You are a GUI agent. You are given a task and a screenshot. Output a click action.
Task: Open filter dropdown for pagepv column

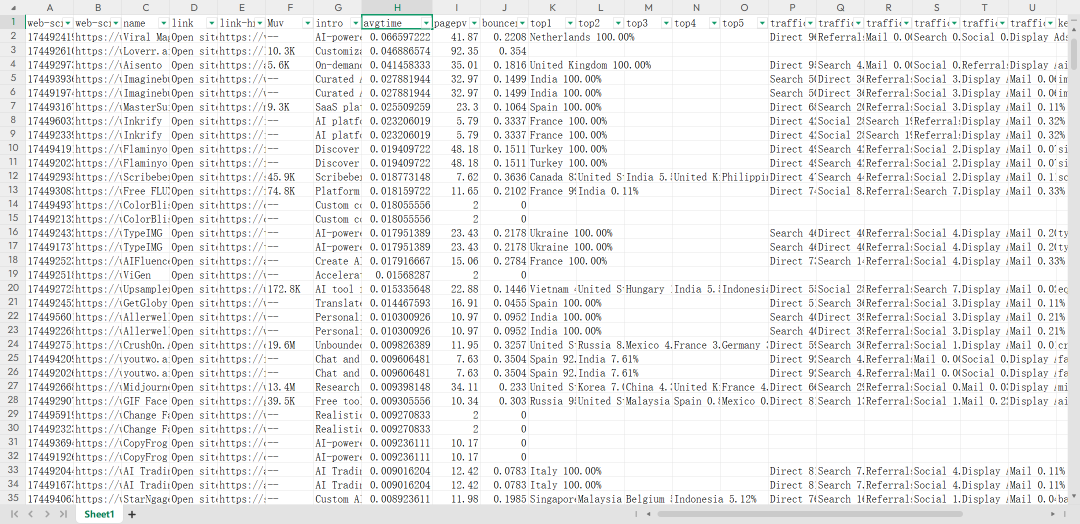pos(475,23)
